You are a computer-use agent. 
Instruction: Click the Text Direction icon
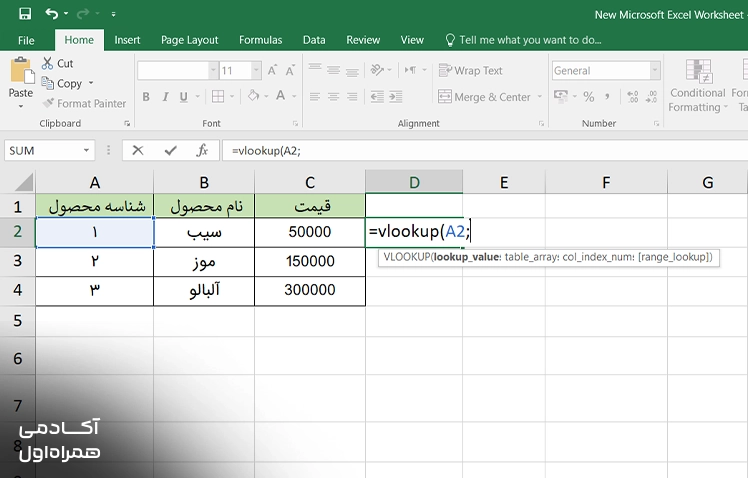point(410,70)
